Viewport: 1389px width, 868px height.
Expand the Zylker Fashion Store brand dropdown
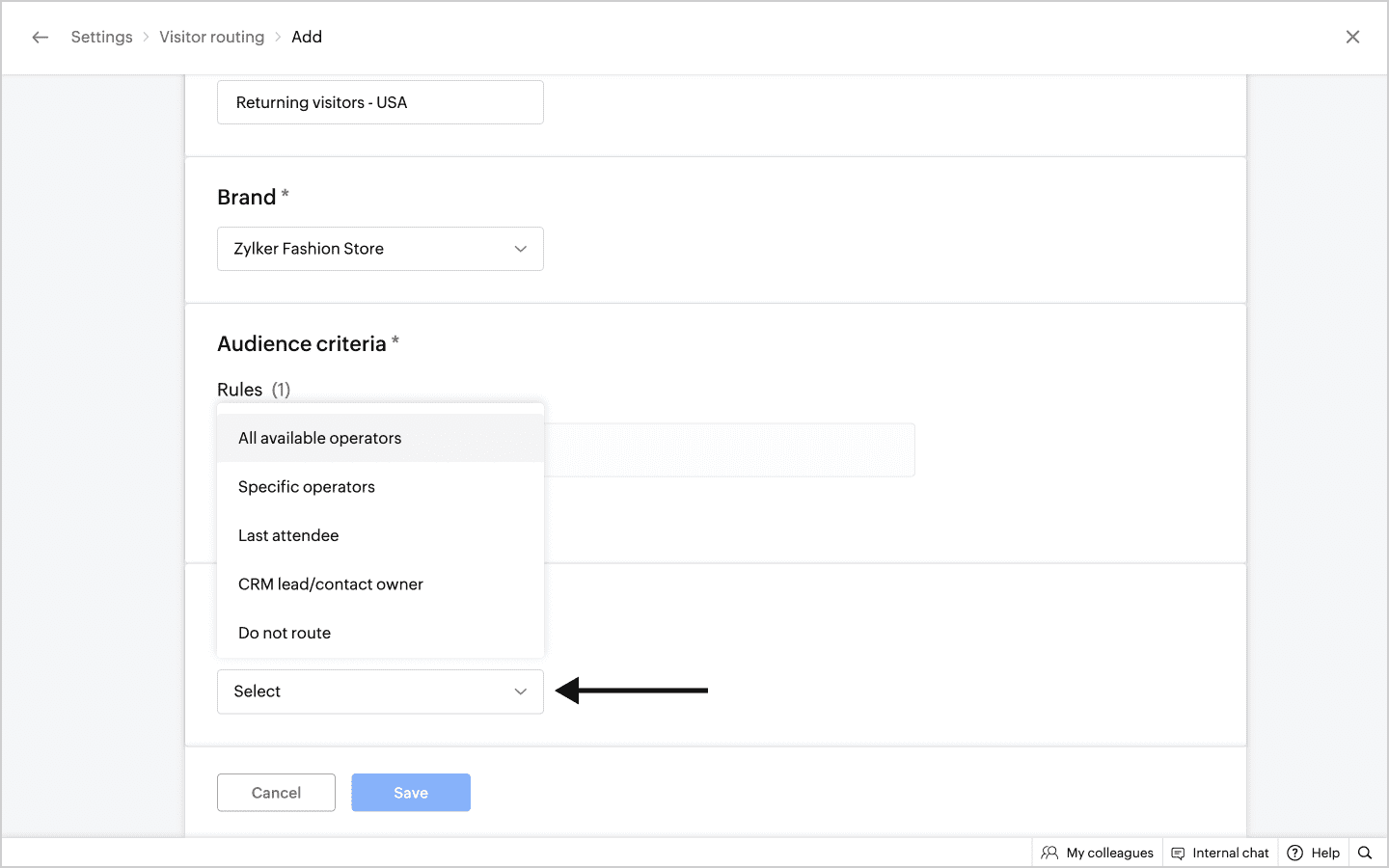point(380,249)
